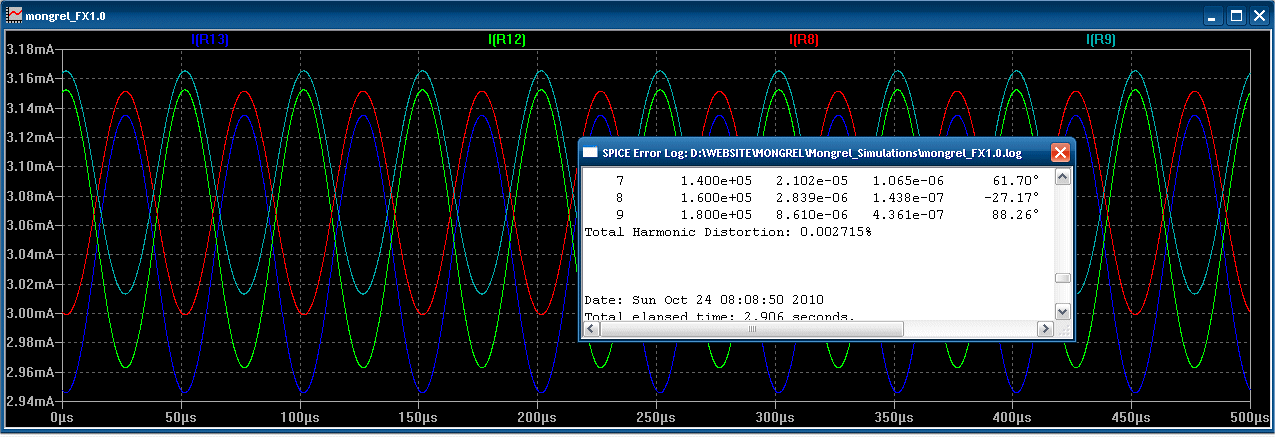Screen dimensions: 1275x437
Task: Click the log's horizontal scrollbar thumb
Action: [x=751, y=328]
